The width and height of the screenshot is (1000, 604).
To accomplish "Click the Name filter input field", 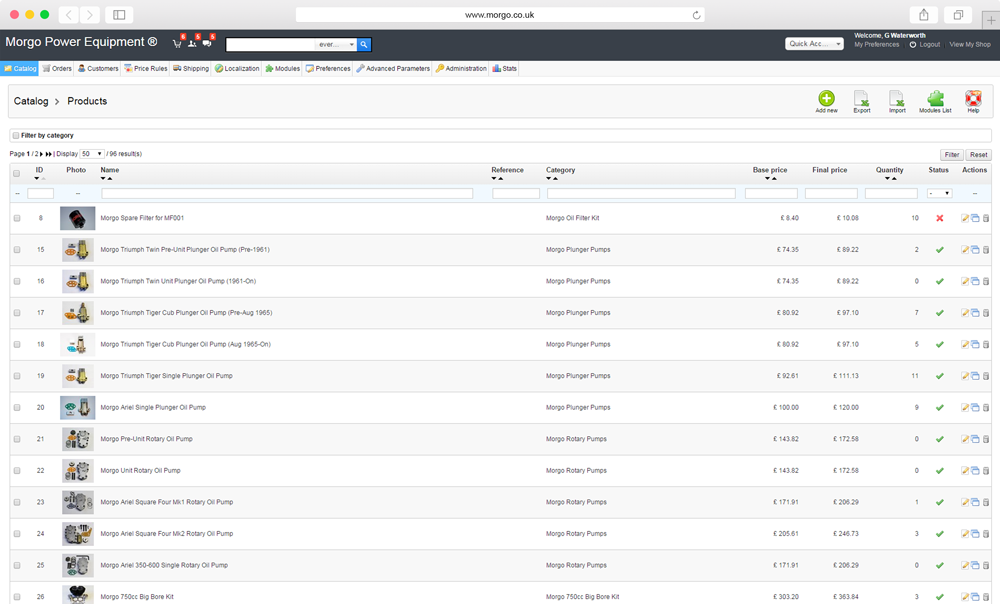I will 287,193.
